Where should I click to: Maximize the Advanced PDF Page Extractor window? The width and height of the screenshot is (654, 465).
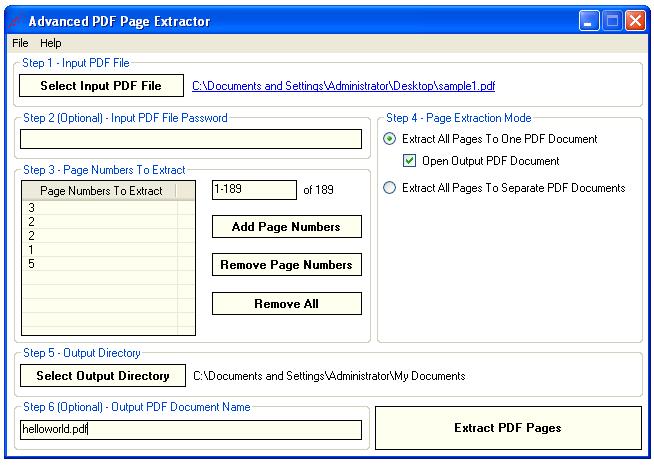pos(612,20)
